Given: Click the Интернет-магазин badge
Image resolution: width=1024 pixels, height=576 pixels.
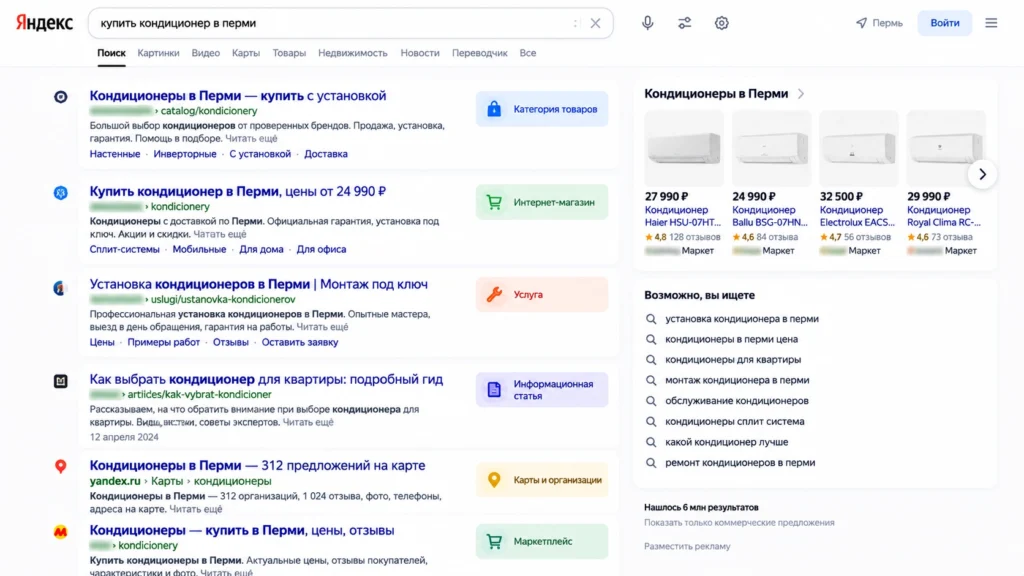Looking at the screenshot, I should coord(541,202).
